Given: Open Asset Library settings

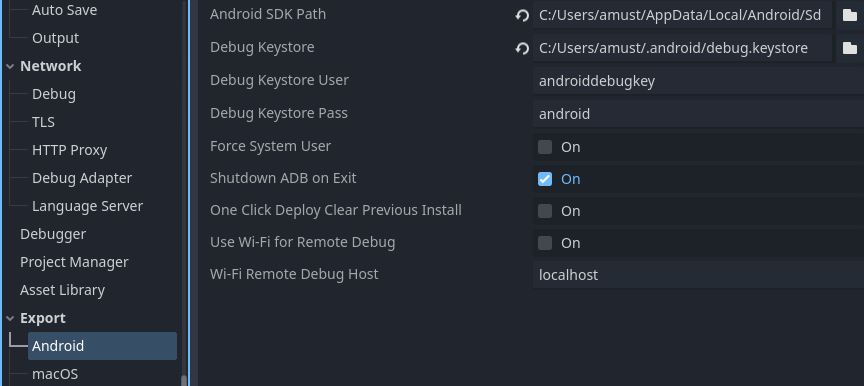Looking at the screenshot, I should click(62, 290).
